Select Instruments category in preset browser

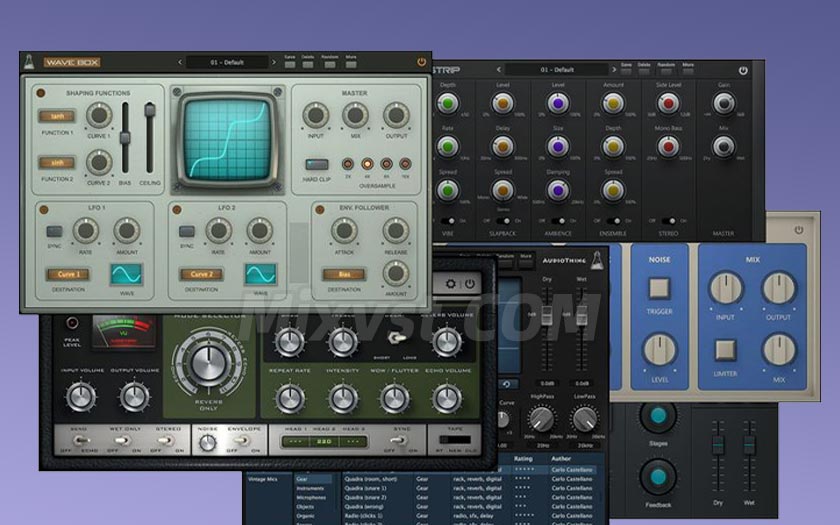click(310, 489)
